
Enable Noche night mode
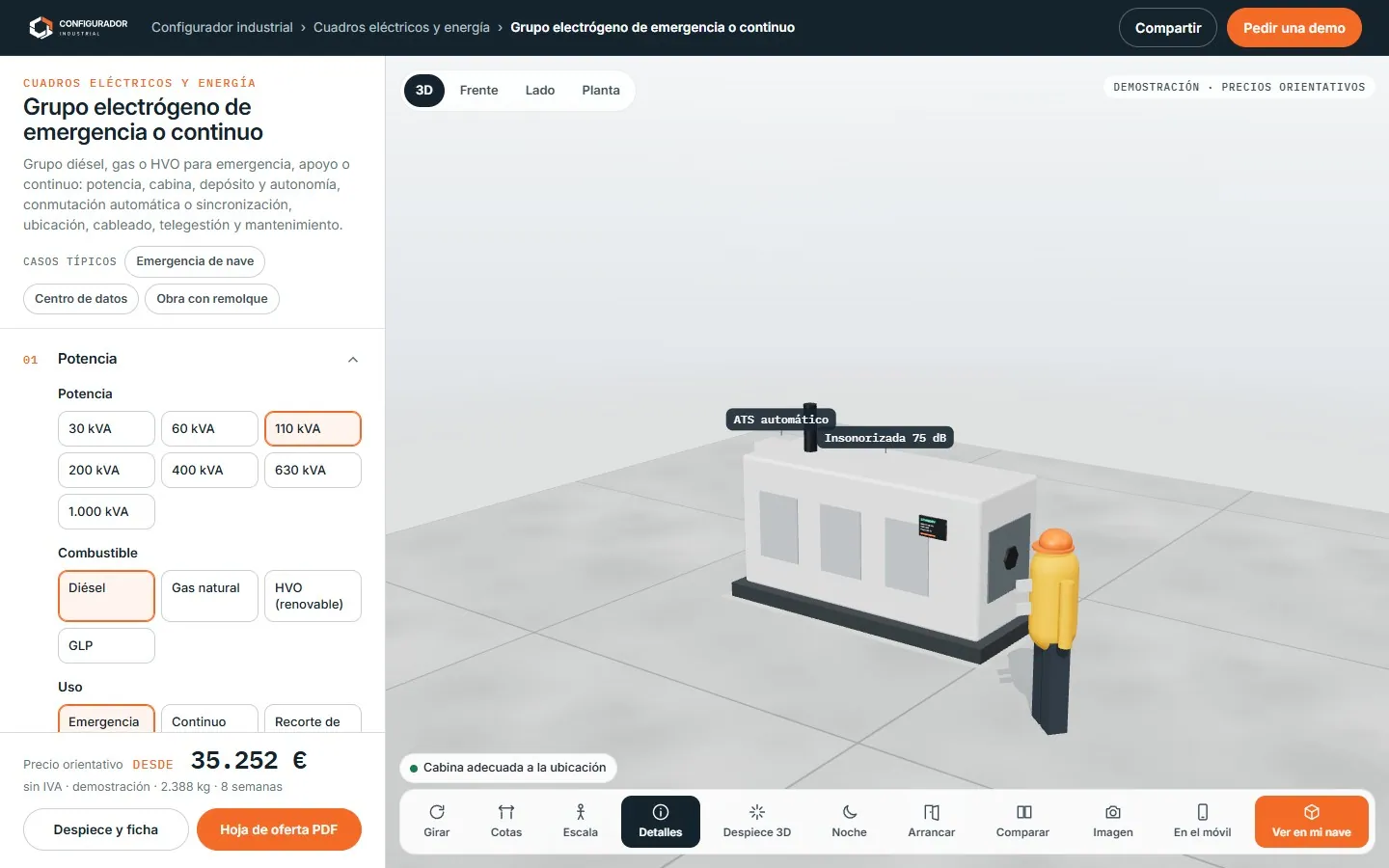tap(850, 822)
